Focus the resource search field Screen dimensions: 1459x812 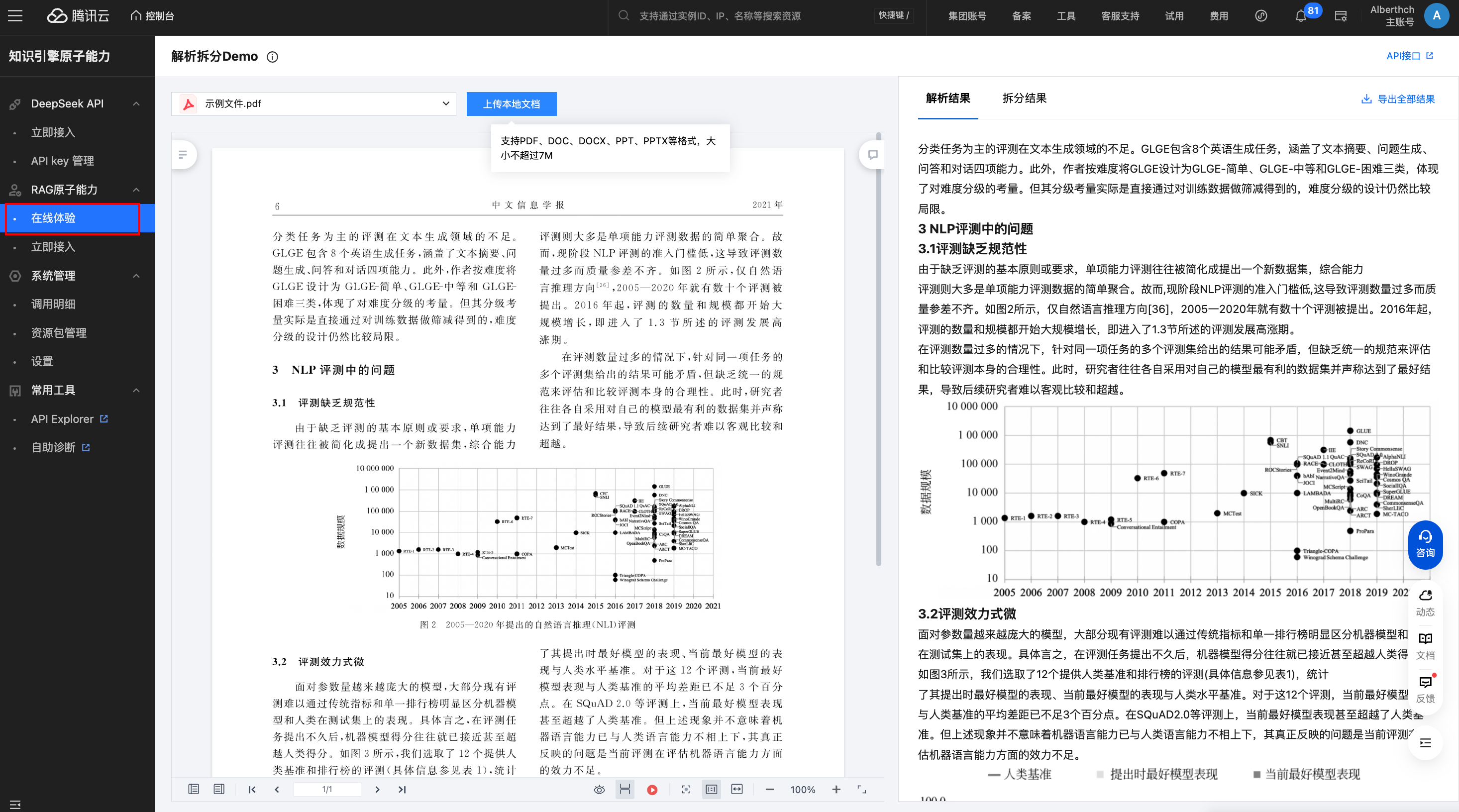[x=742, y=16]
